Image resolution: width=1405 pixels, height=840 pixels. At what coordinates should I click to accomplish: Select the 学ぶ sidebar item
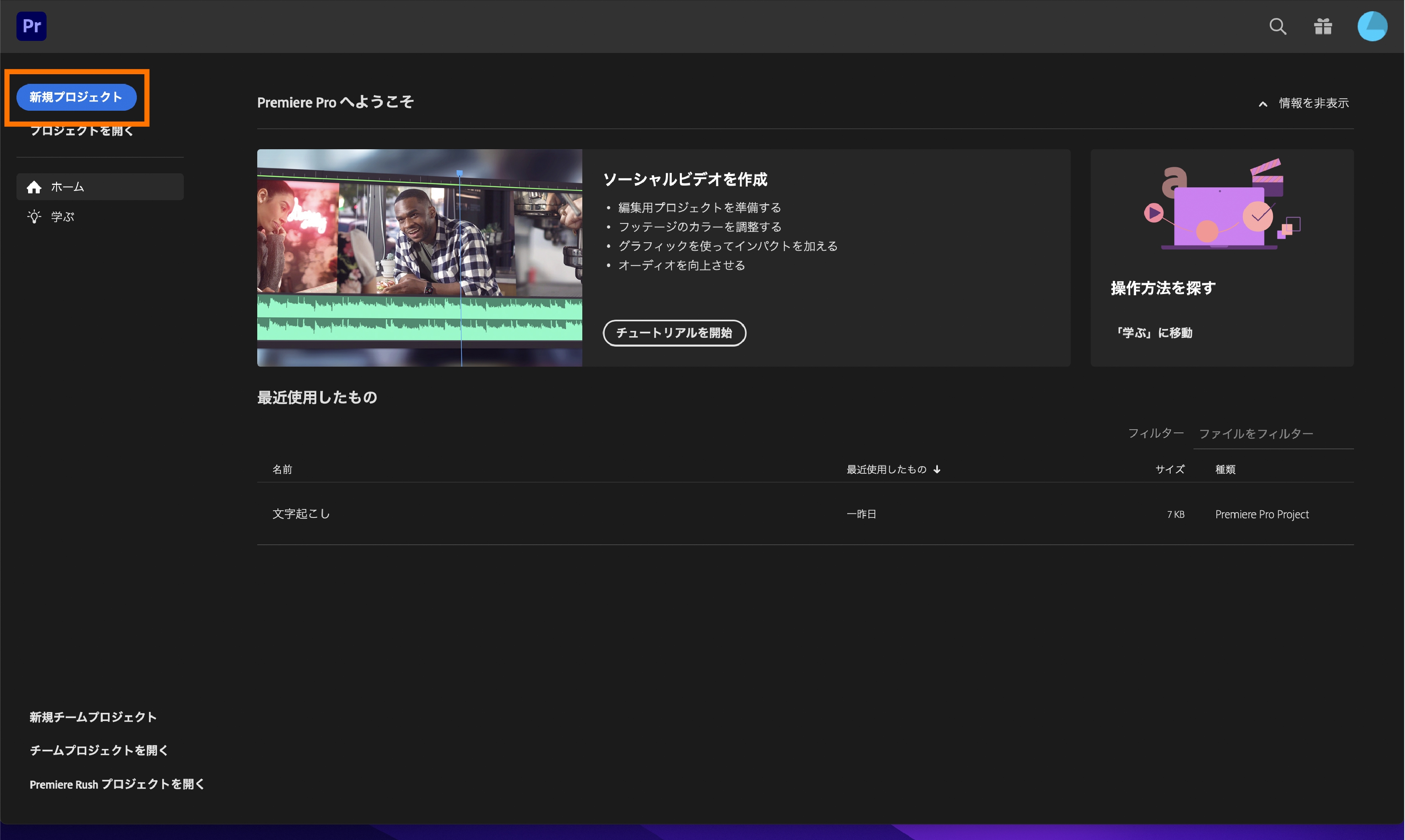tap(62, 217)
